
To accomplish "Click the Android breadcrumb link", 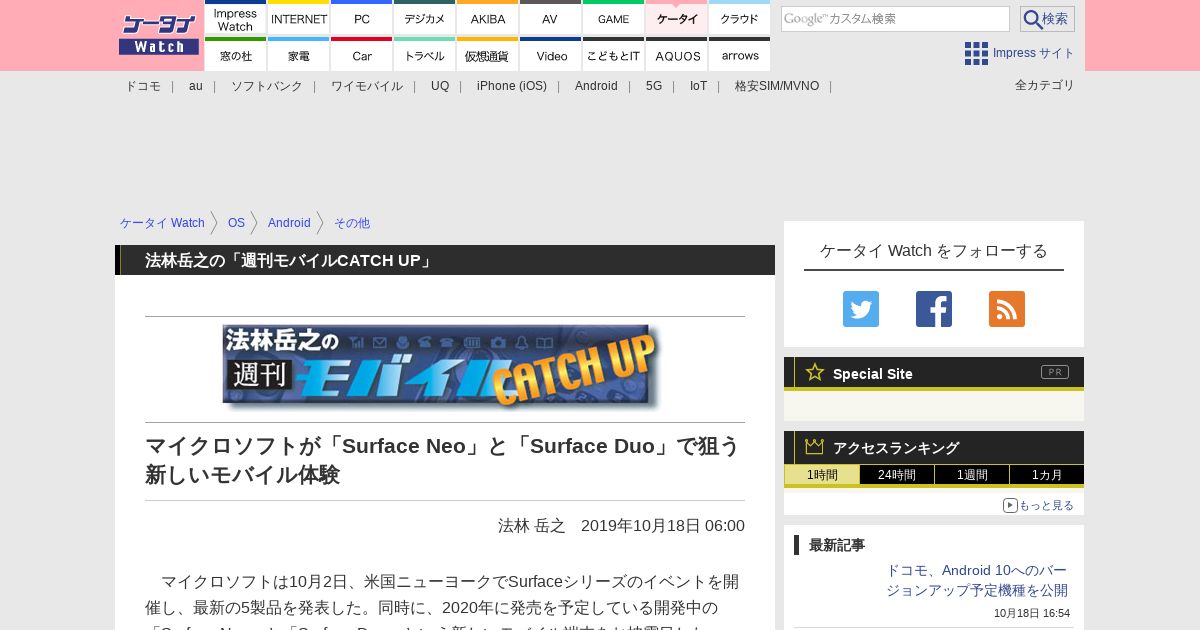I will tap(289, 223).
